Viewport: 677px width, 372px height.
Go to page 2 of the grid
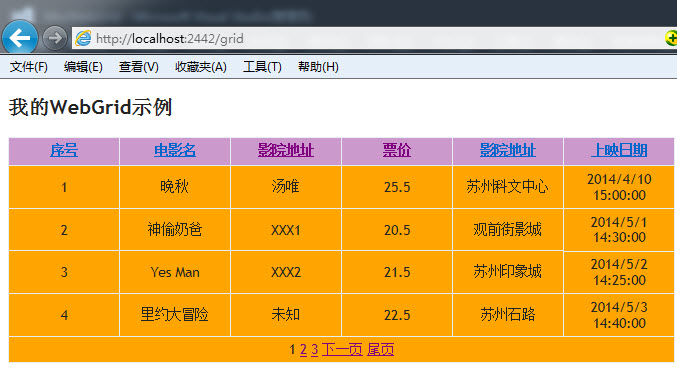click(x=303, y=350)
